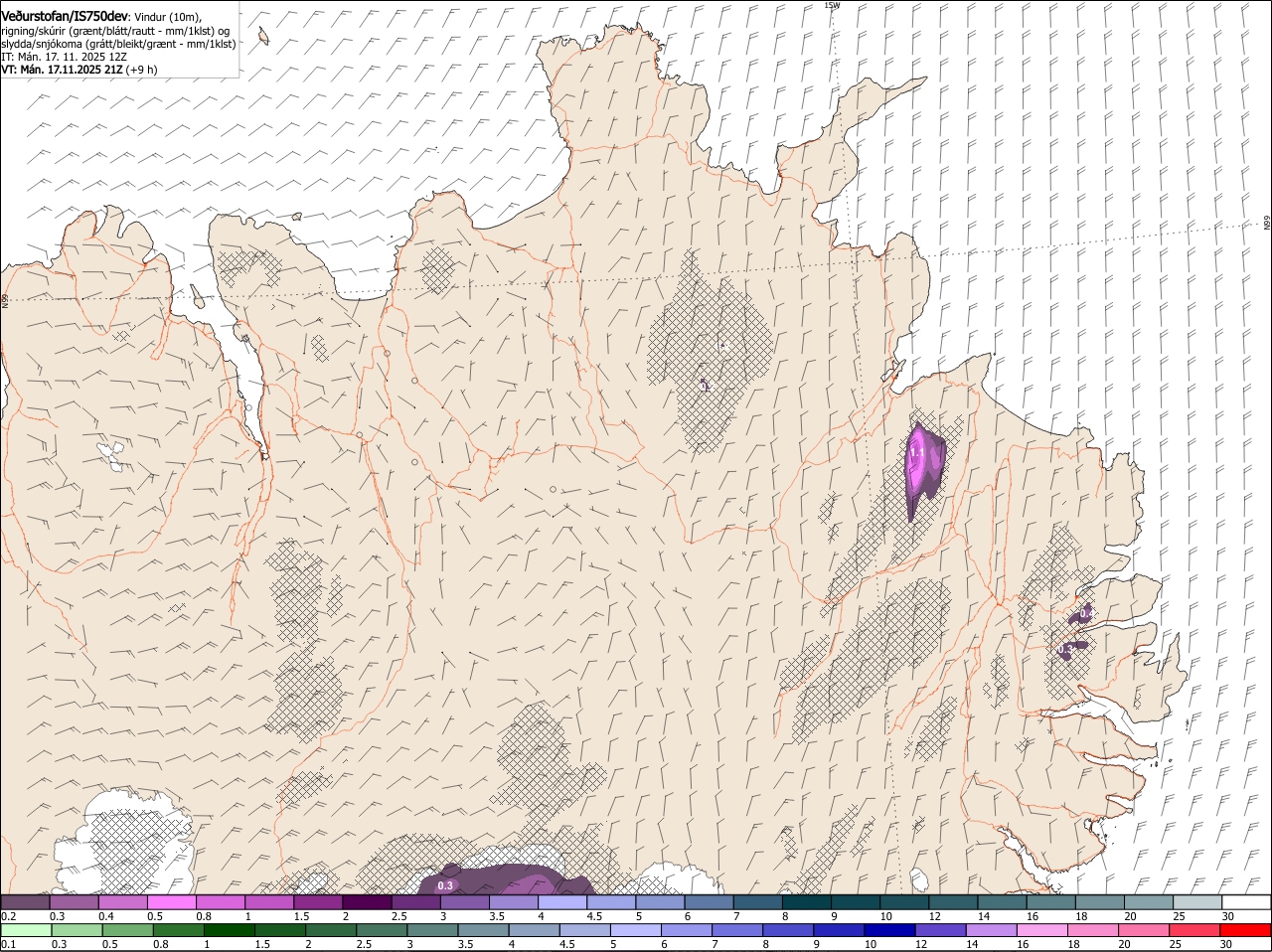Click the pale green 0.1 swatch, lower scale
Image resolution: width=1272 pixels, height=952 pixels.
[x=25, y=930]
